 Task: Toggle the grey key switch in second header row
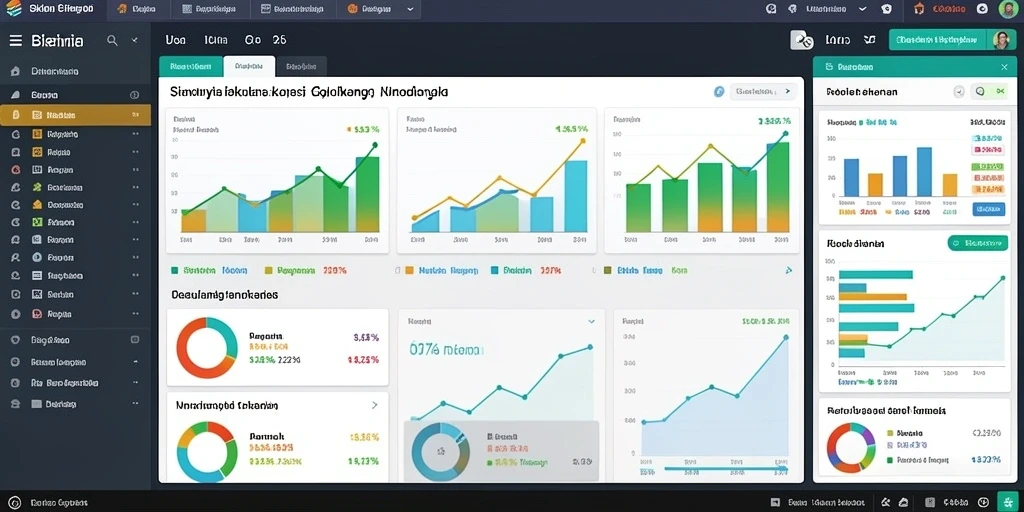pyautogui.click(x=801, y=40)
